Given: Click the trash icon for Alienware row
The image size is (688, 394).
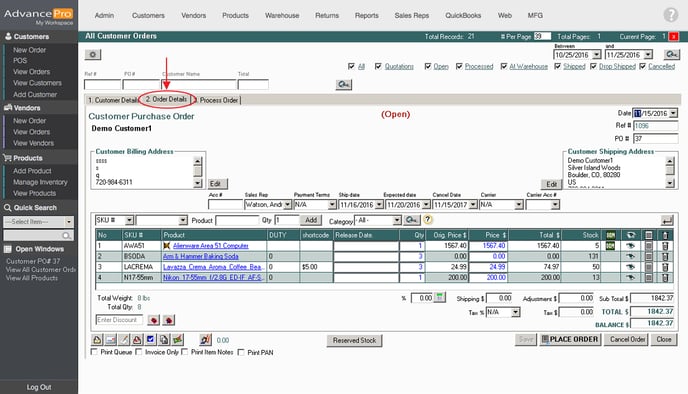Looking at the screenshot, I should tap(665, 246).
